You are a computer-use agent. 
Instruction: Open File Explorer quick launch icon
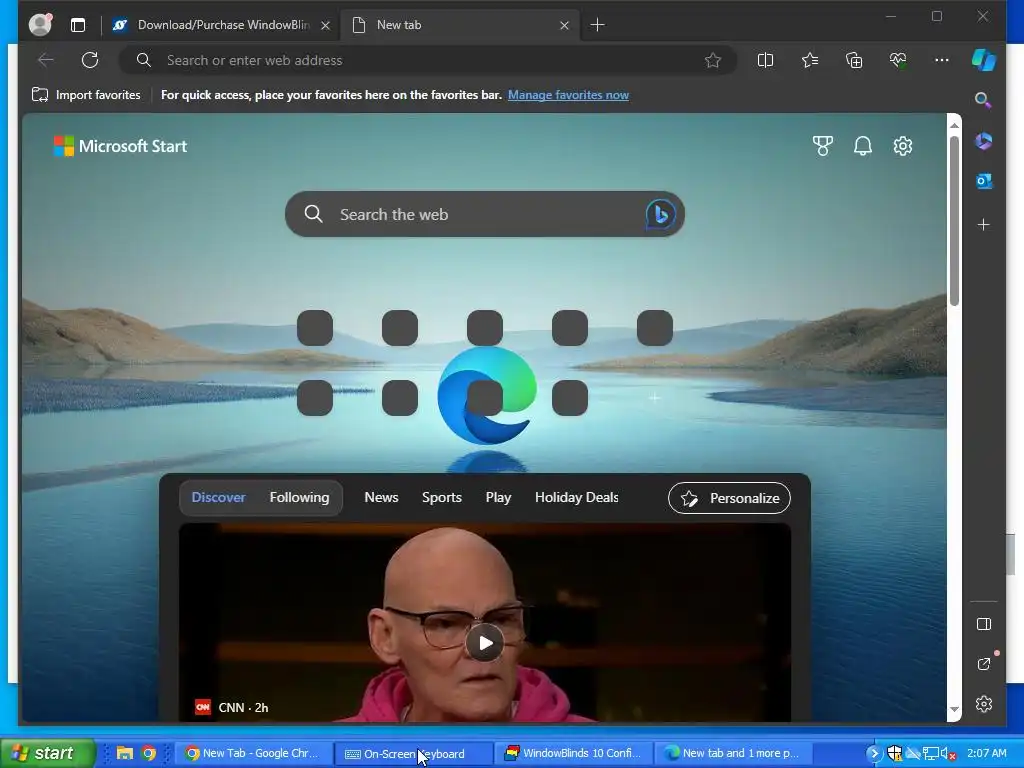pos(125,753)
